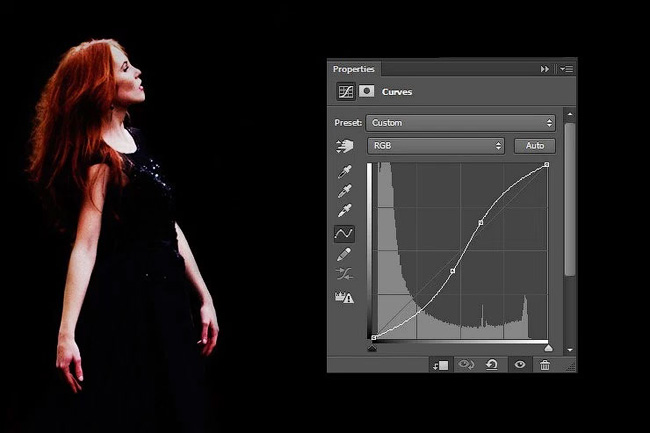This screenshot has height=433, width=650.
Task: Click the histogram clipping warning icon
Action: [x=344, y=297]
